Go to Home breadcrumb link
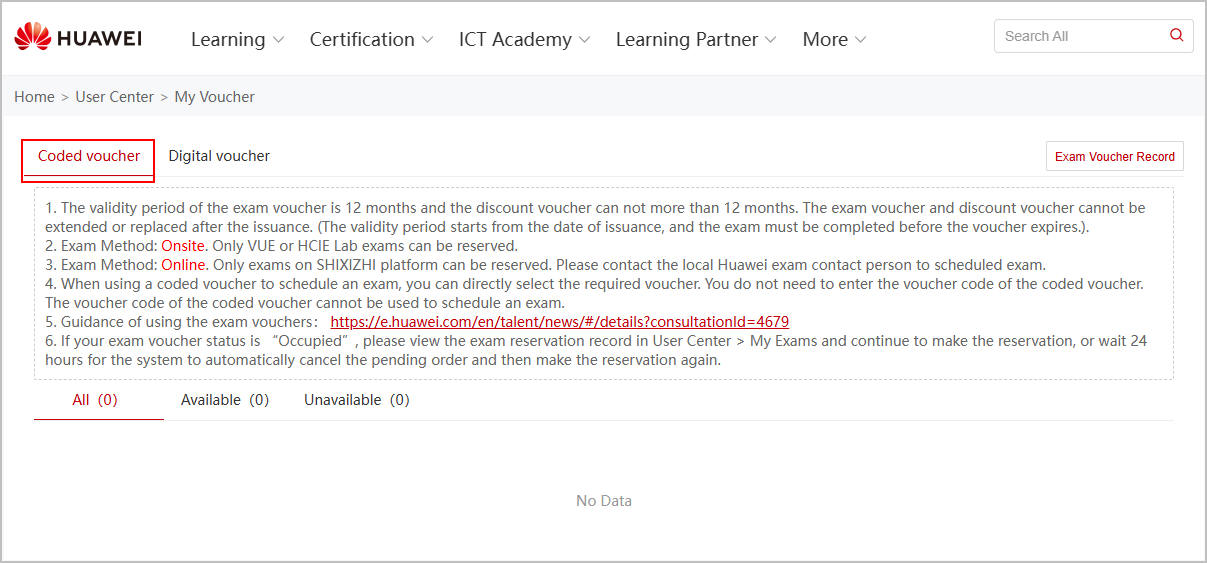Image resolution: width=1207 pixels, height=563 pixels. pyautogui.click(x=34, y=97)
